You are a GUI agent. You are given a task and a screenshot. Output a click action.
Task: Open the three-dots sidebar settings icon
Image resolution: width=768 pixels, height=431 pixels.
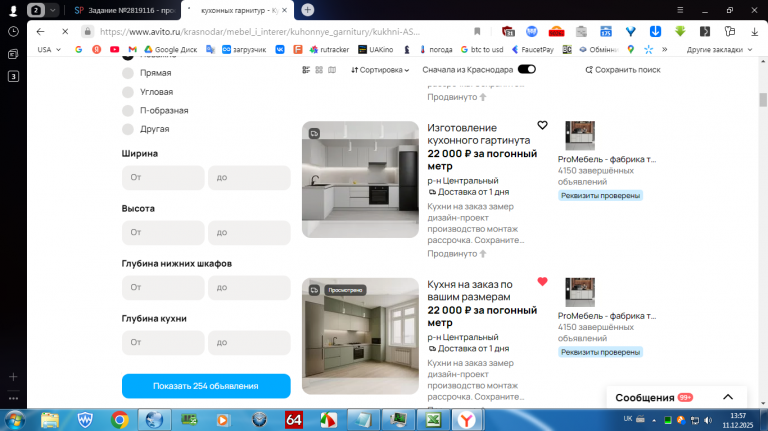[x=13, y=398]
